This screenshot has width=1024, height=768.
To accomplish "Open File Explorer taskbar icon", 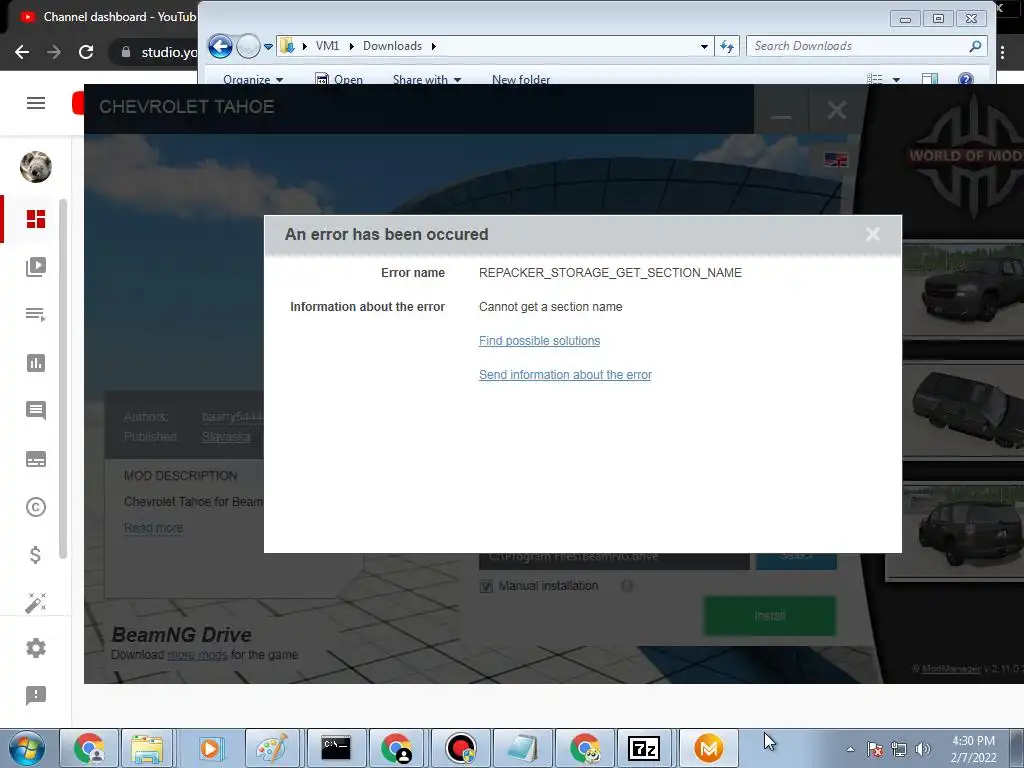I will (147, 748).
